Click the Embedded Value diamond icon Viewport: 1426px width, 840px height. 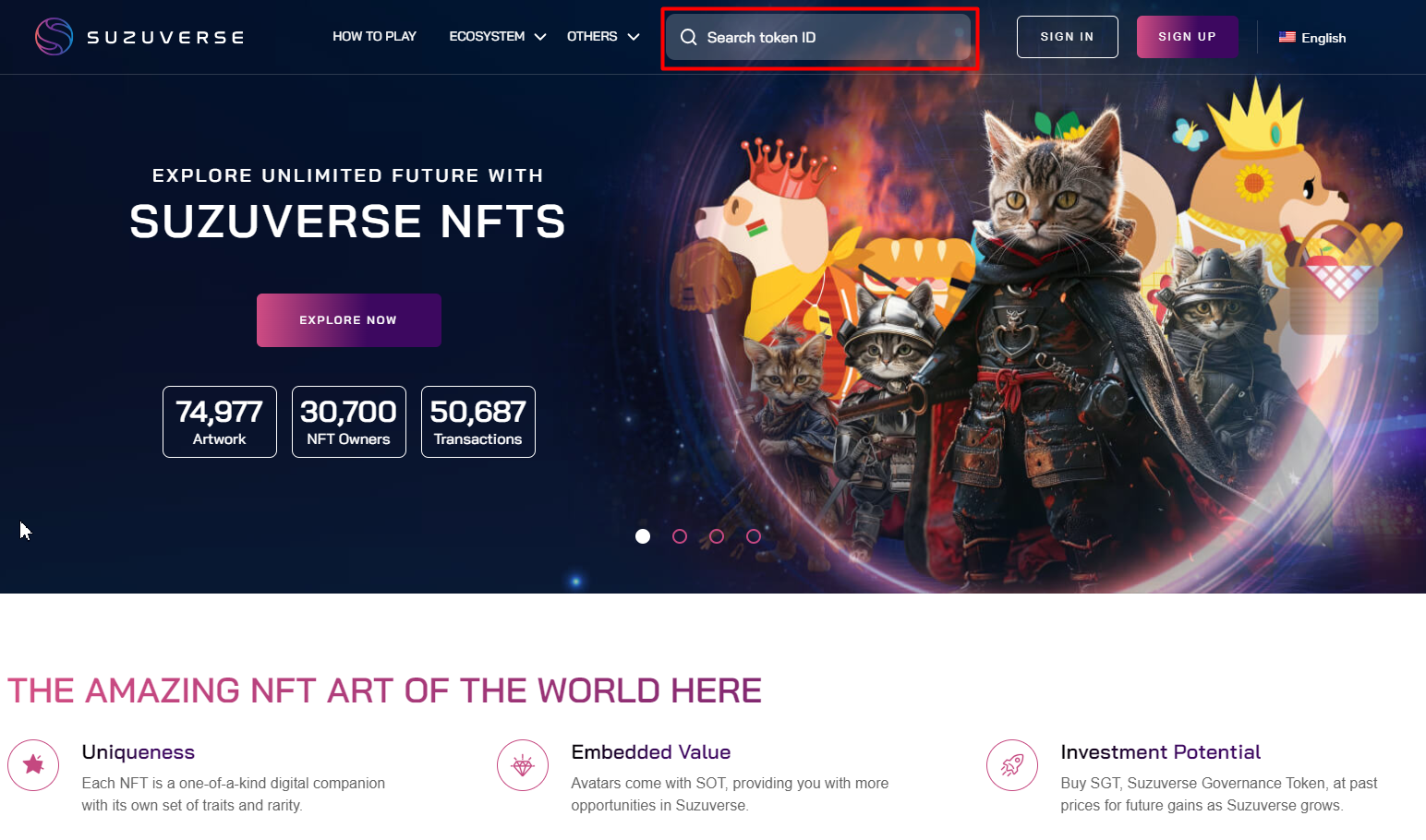523,765
